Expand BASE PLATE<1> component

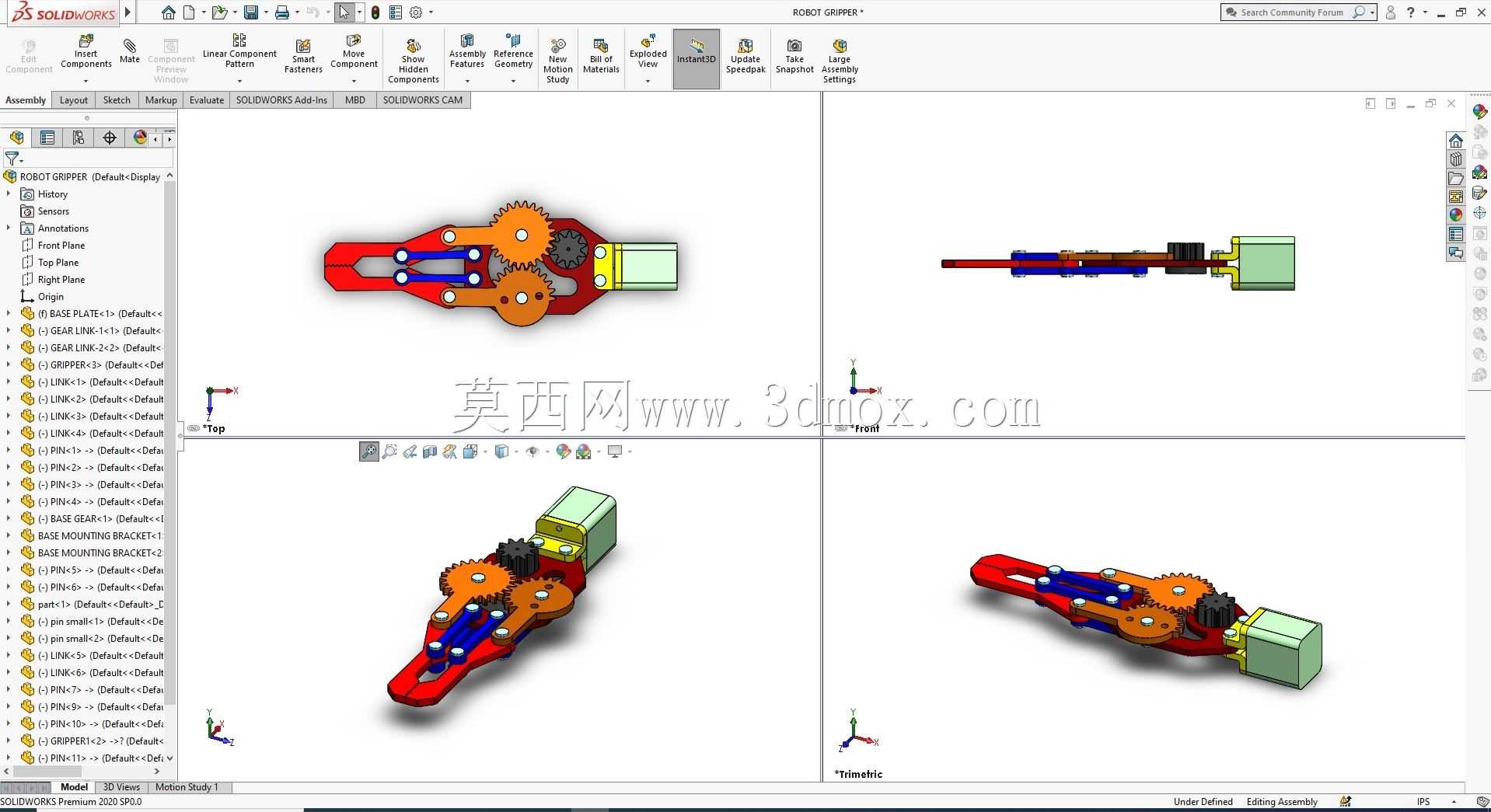click(x=9, y=314)
